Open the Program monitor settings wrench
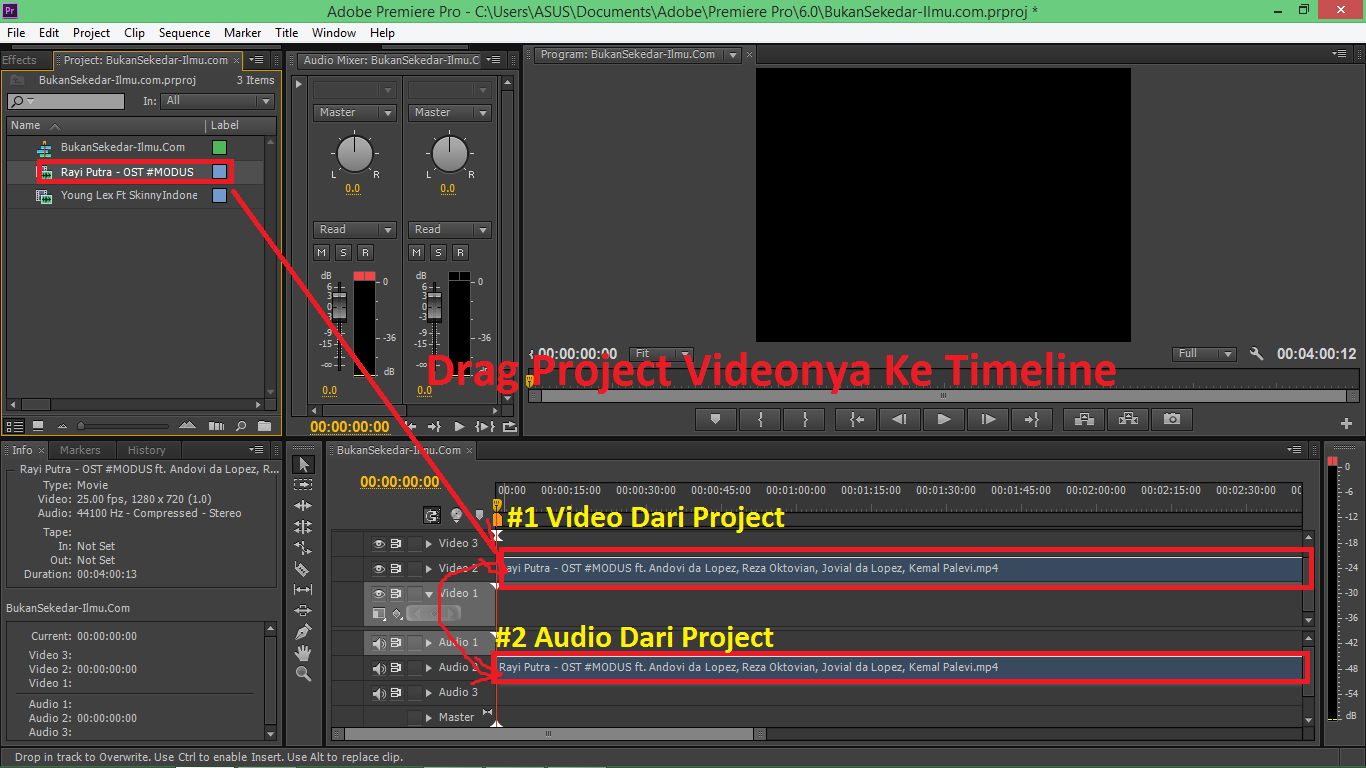1366x768 pixels. (1257, 354)
